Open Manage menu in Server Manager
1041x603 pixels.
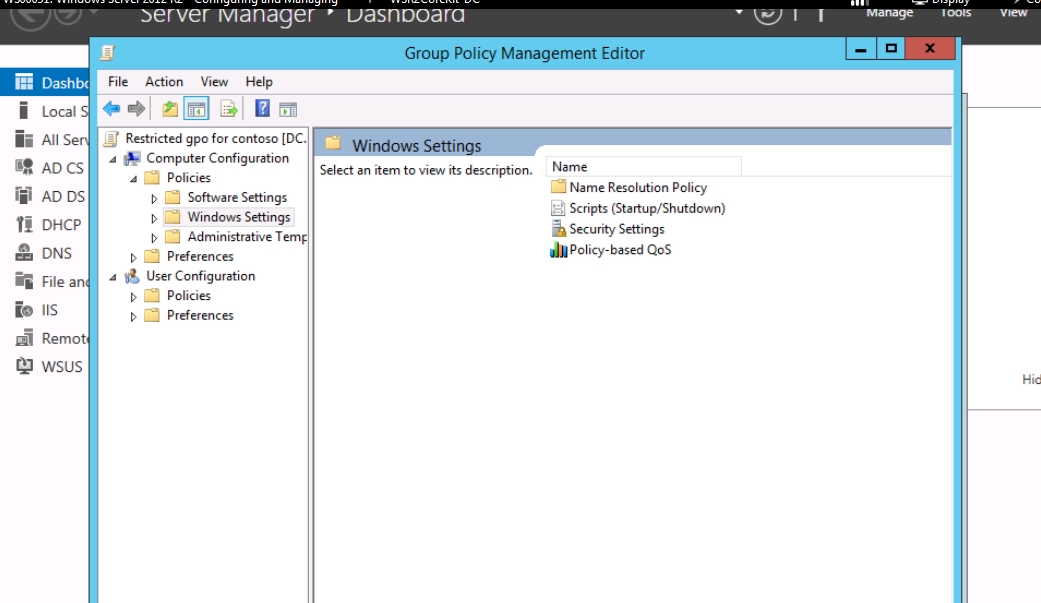pyautogui.click(x=890, y=12)
